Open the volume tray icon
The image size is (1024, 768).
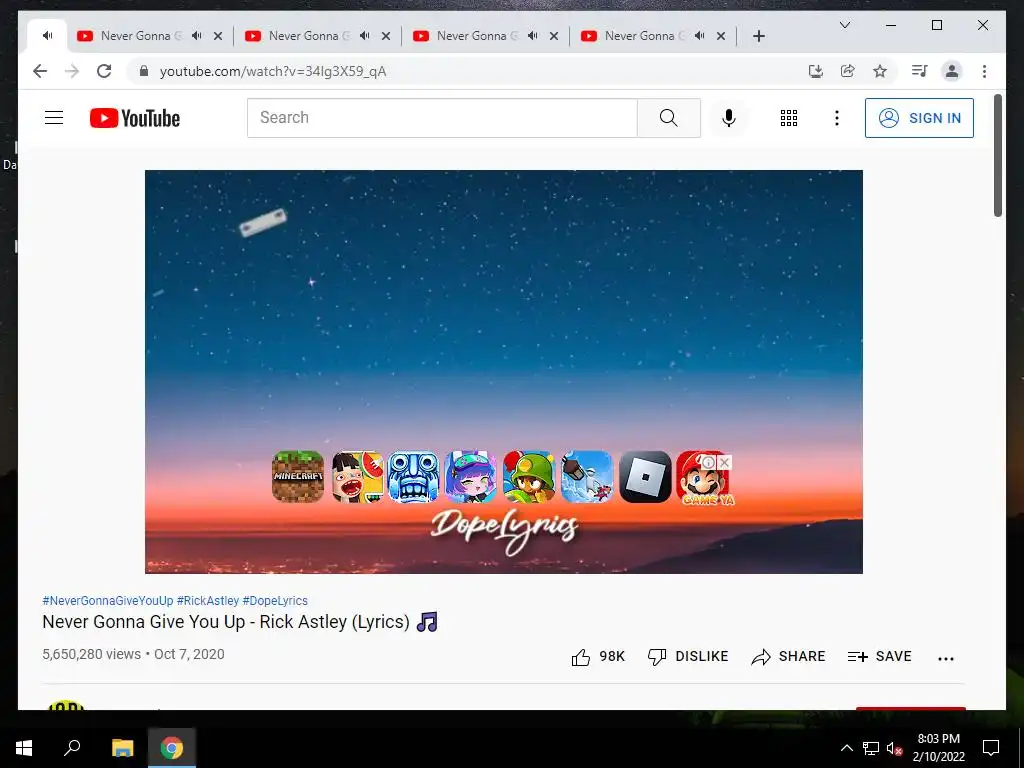click(894, 748)
